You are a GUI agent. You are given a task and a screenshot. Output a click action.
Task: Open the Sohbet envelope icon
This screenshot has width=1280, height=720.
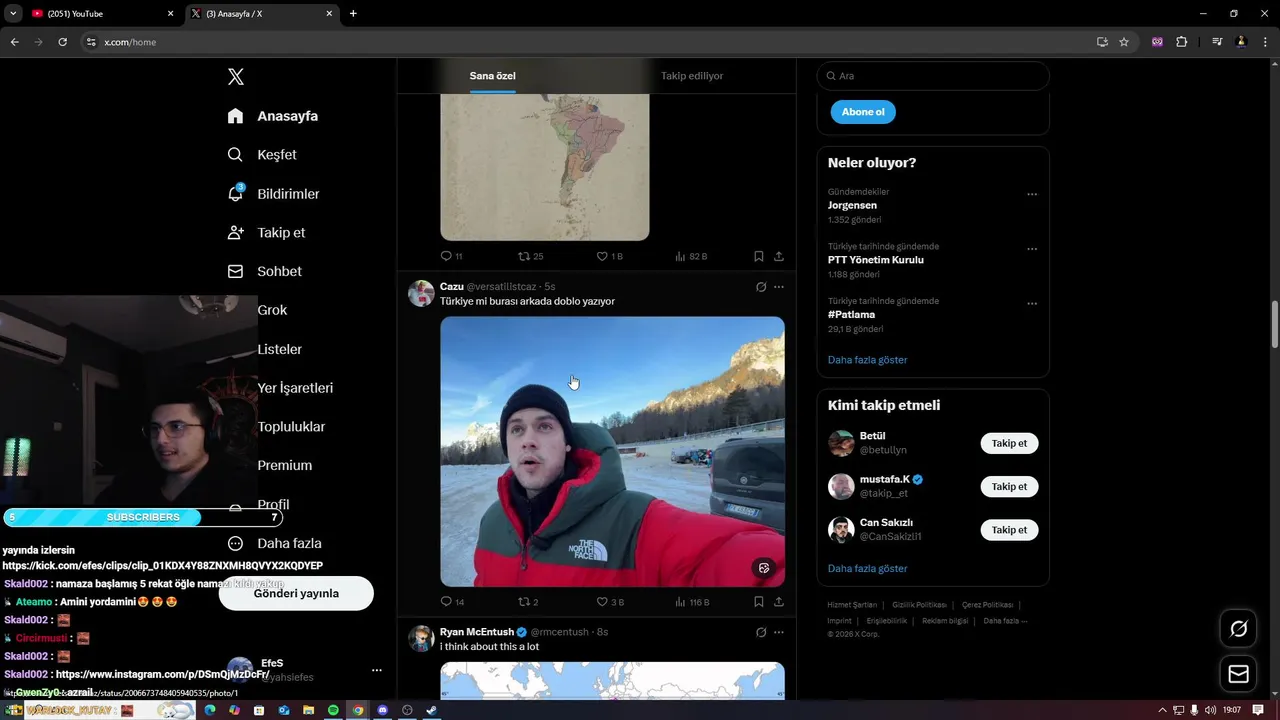point(235,271)
